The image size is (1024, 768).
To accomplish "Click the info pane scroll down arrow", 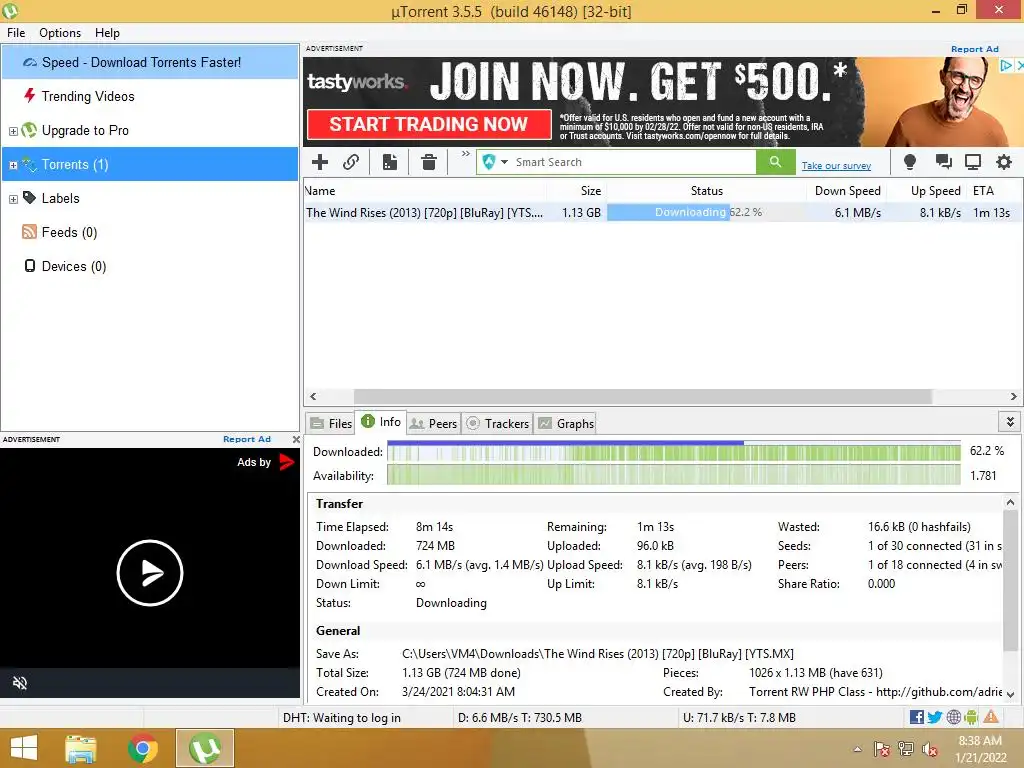I will point(1010,695).
